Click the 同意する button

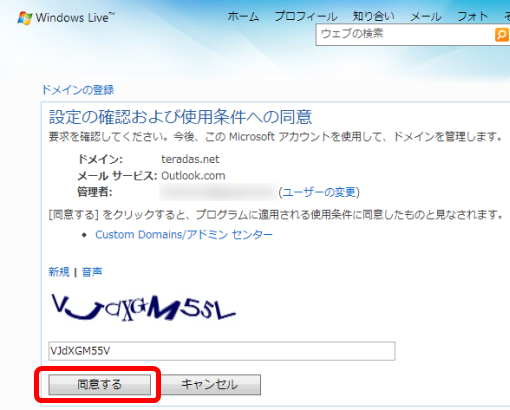tap(100, 384)
